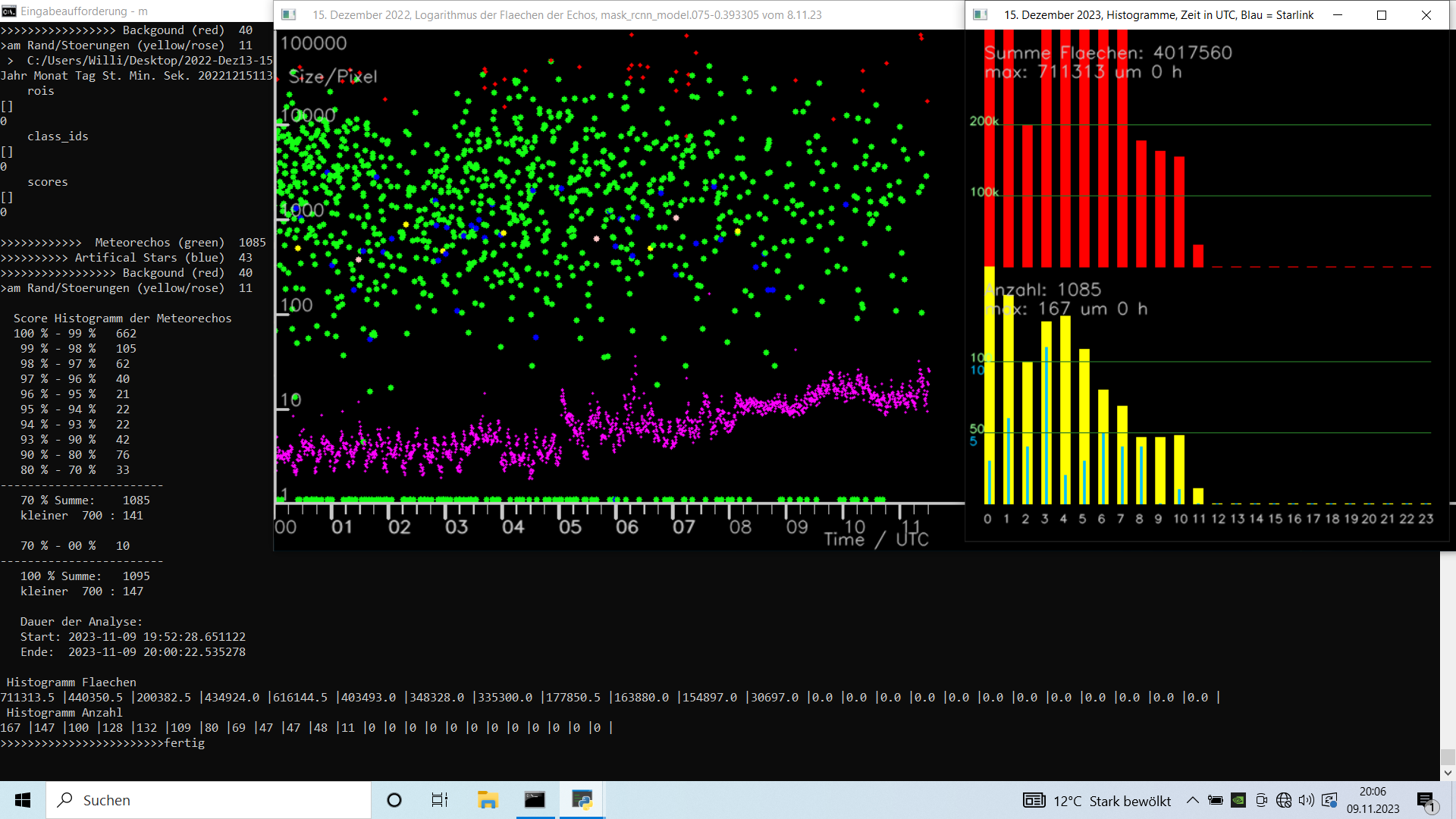Click the '100 % Summe: 1095' line

click(85, 576)
